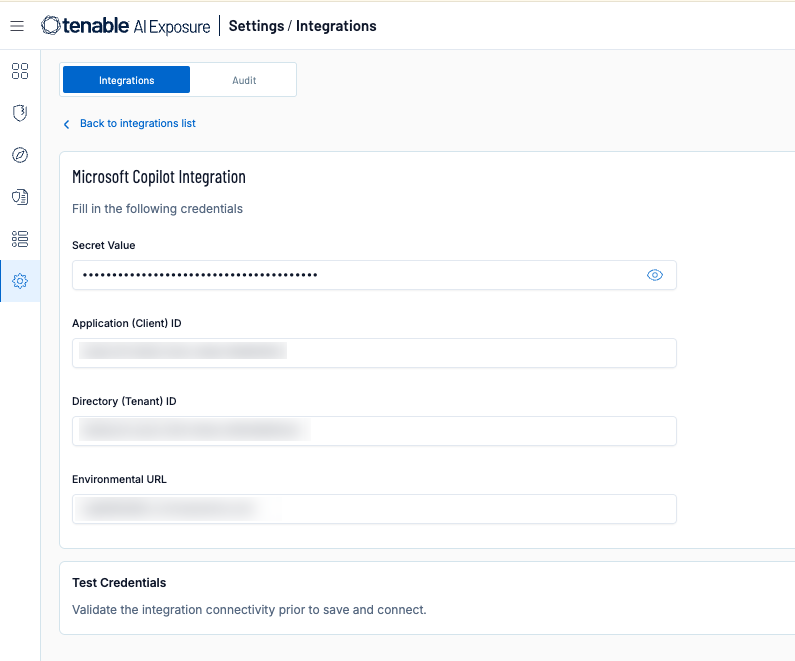Click the back chevron arrow icon
Image resolution: width=795 pixels, height=661 pixels.
(67, 124)
